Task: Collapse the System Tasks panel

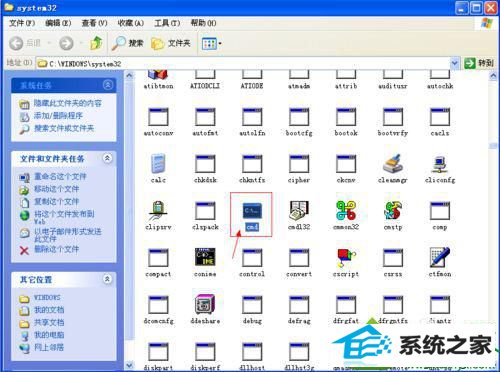Action: click(108, 85)
